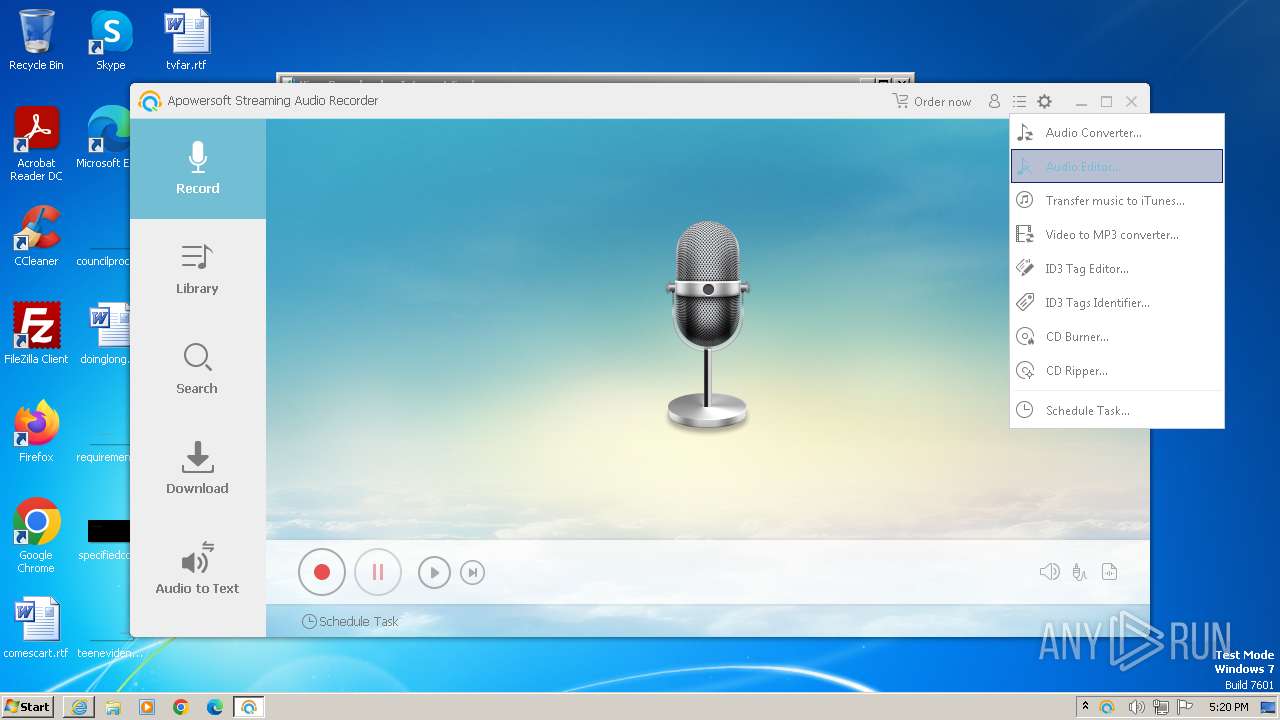
Task: Select Audio Converter... from the menu
Action: click(1117, 133)
